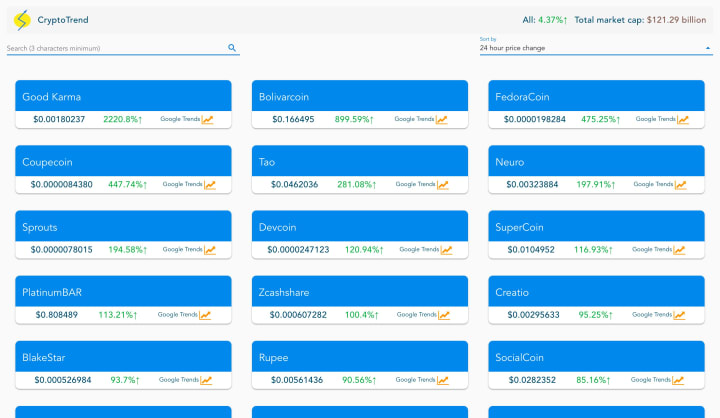Click BlakeStar price $0.000526984
Screen dimensions: 720x418
(x=63, y=380)
